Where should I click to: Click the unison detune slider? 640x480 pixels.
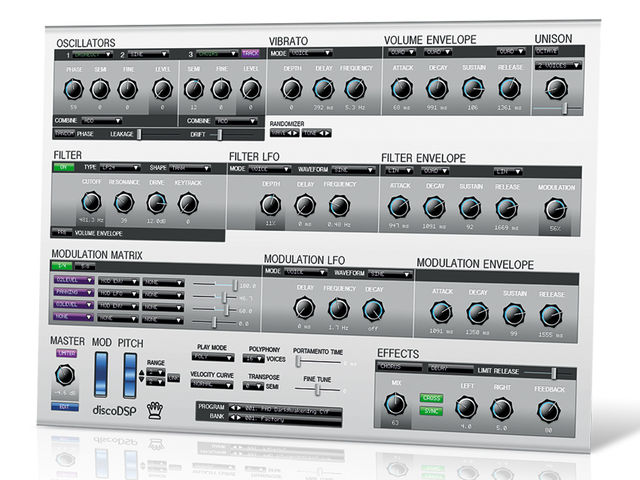[x=558, y=109]
